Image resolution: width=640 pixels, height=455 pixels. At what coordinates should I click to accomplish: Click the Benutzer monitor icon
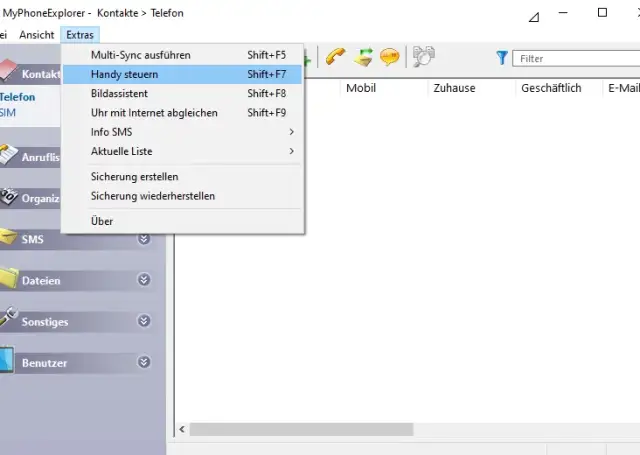coord(7,360)
